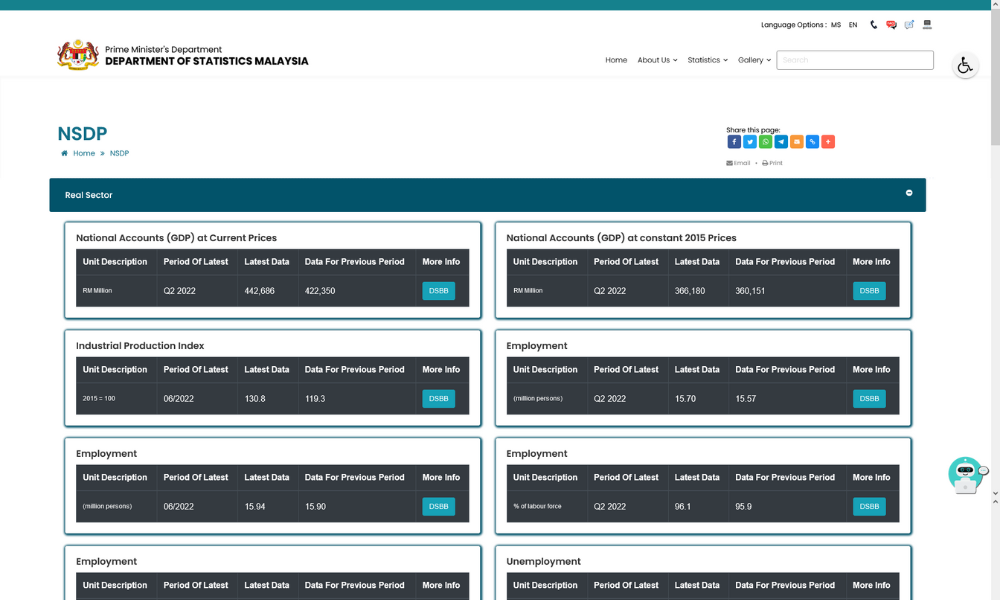
Task: Open the Statistics dropdown menu
Action: pos(707,60)
